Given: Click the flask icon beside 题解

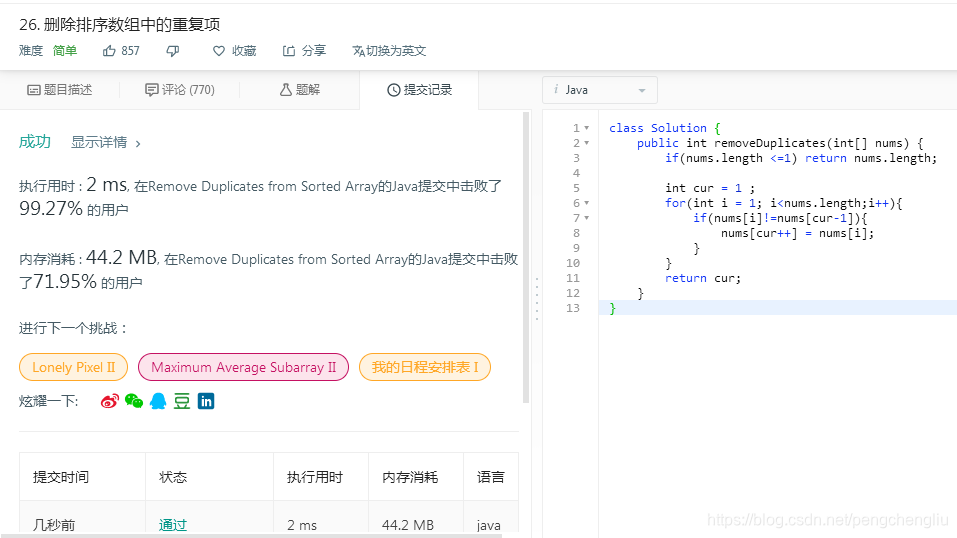Looking at the screenshot, I should click(x=286, y=90).
